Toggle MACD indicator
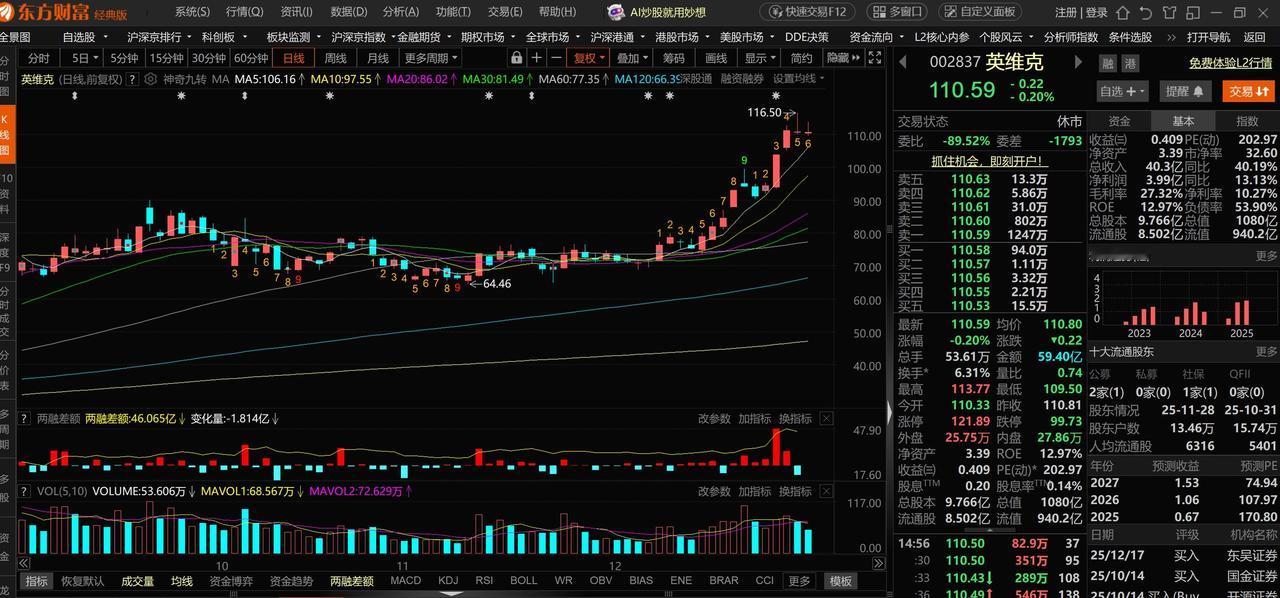 click(406, 581)
